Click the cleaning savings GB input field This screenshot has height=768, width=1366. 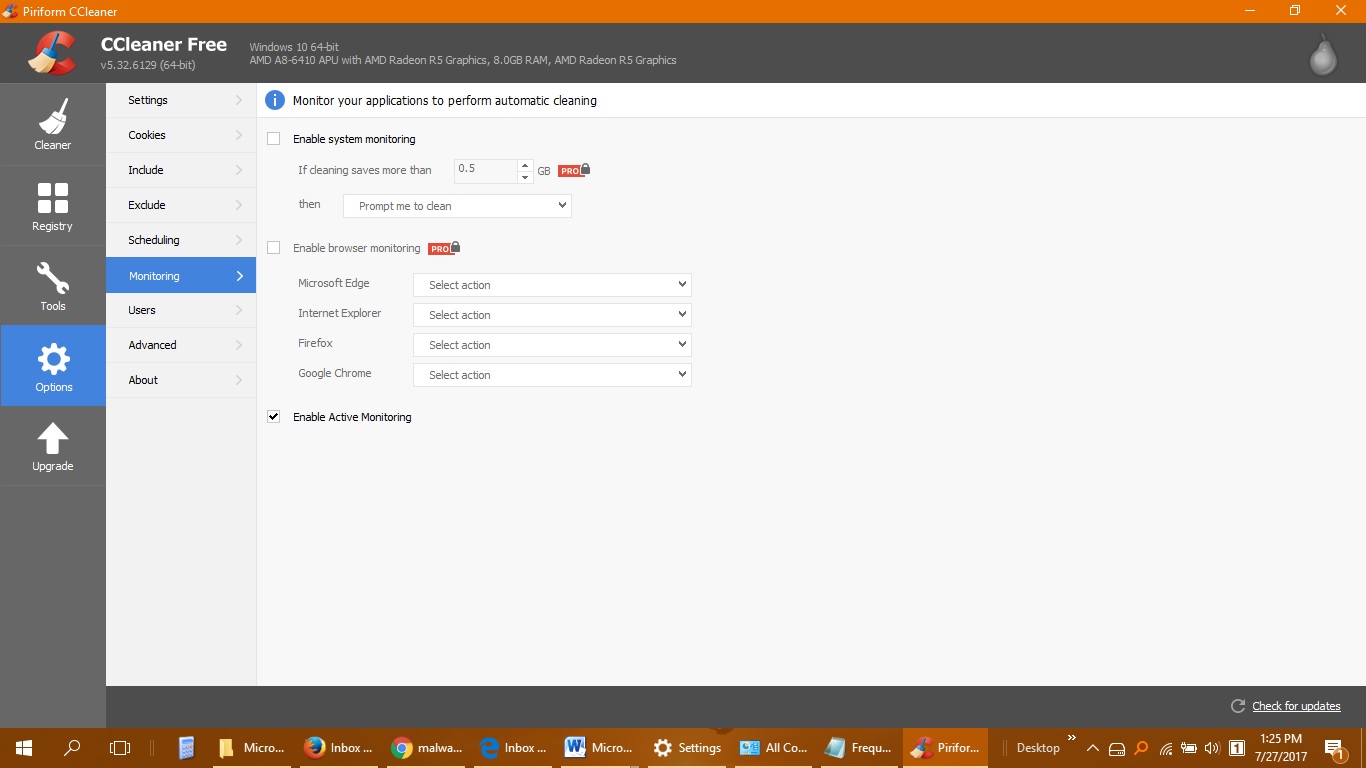tap(485, 170)
